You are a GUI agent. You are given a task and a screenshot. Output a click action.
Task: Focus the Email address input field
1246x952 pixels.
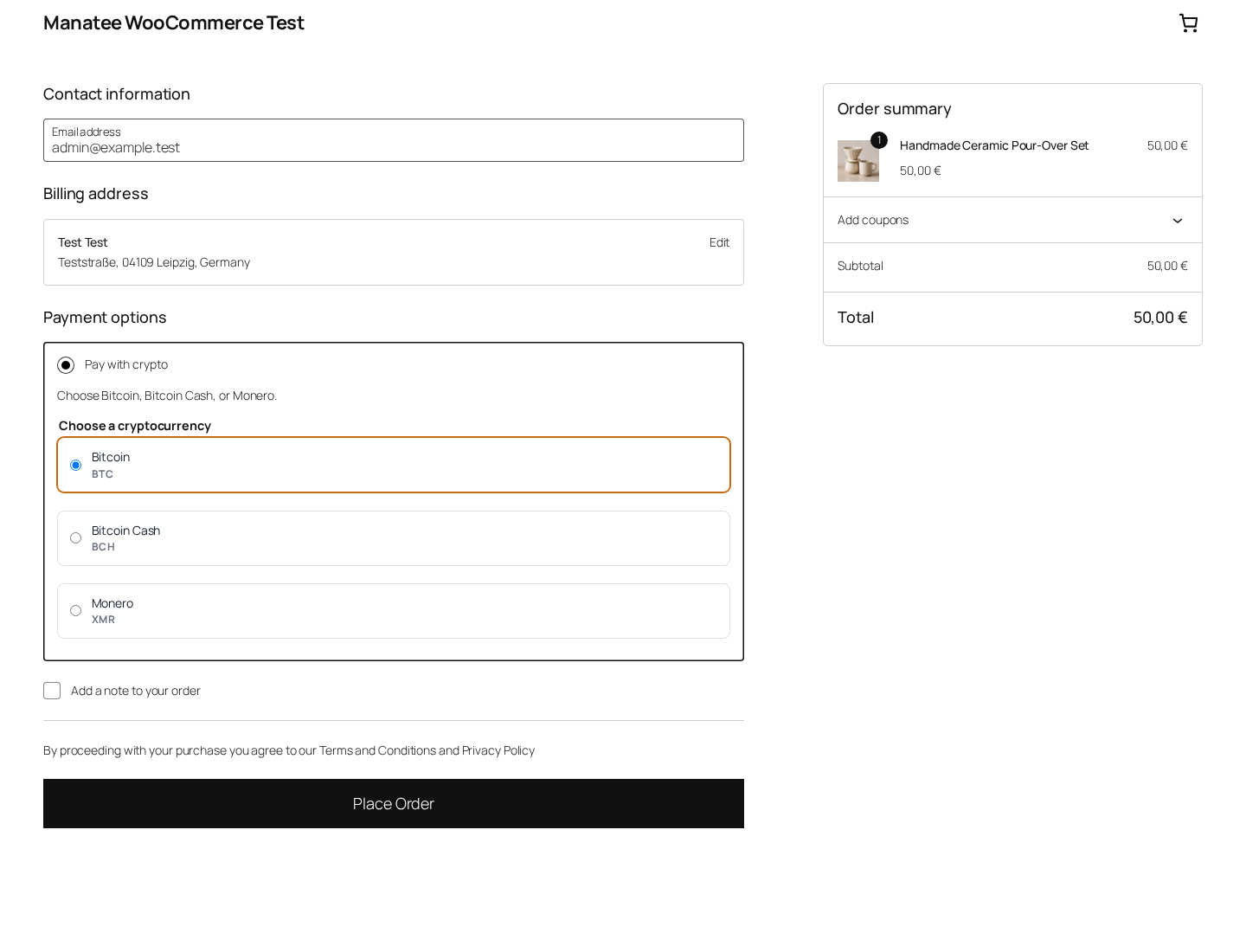394,140
